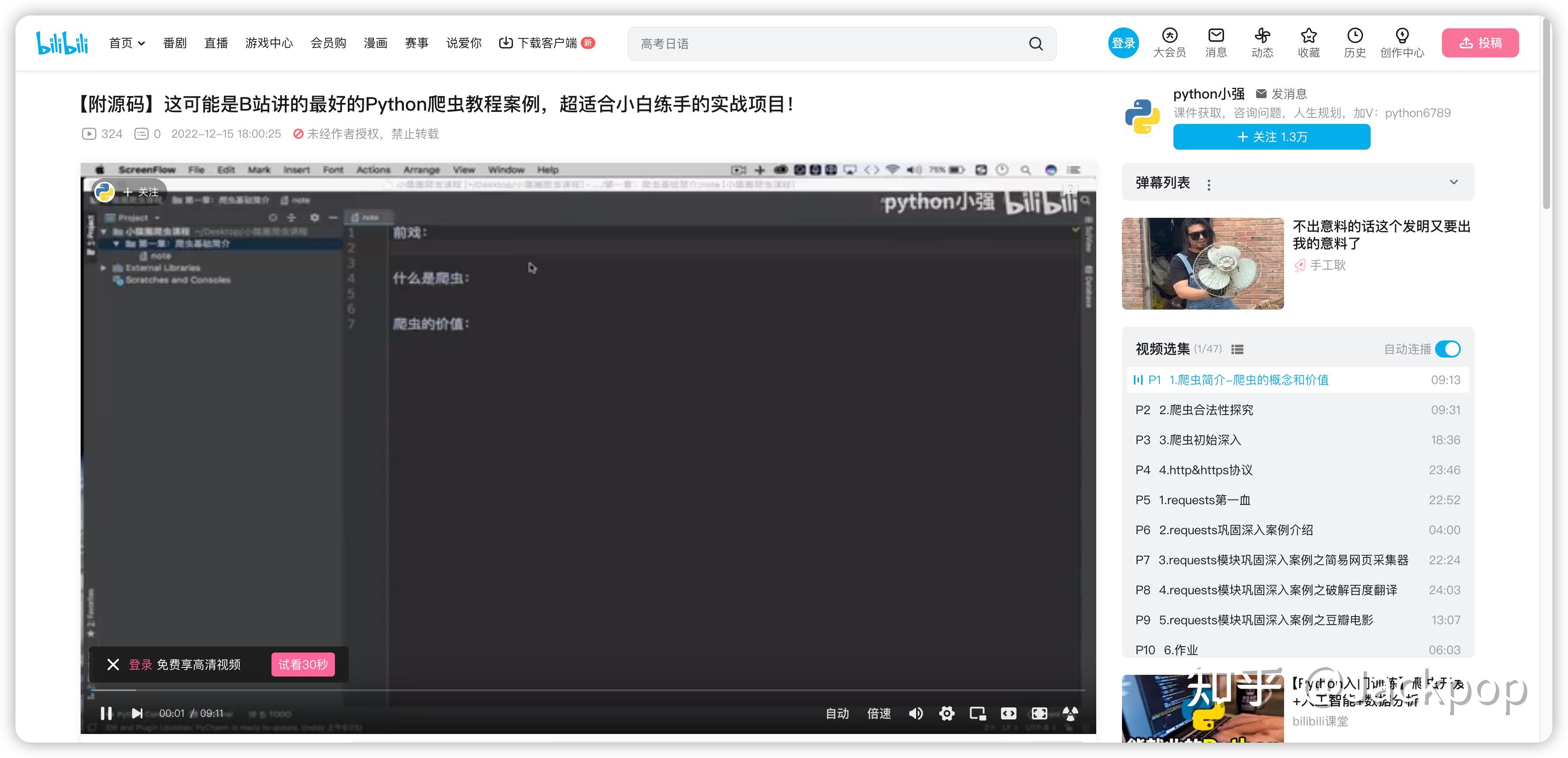Click the 关注 1.3万 follow button

click(1272, 137)
